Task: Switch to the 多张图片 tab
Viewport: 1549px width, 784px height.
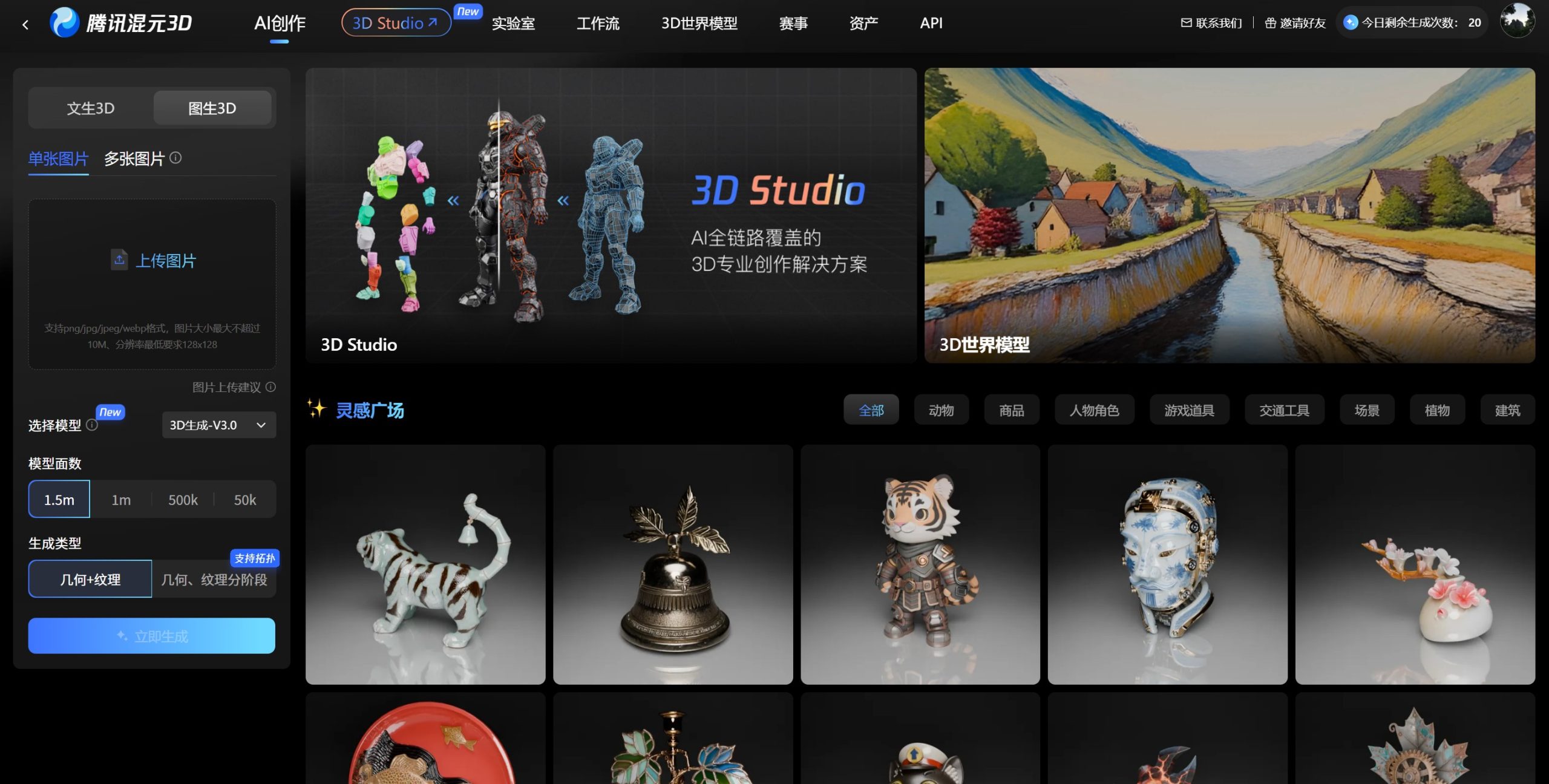Action: click(x=134, y=158)
